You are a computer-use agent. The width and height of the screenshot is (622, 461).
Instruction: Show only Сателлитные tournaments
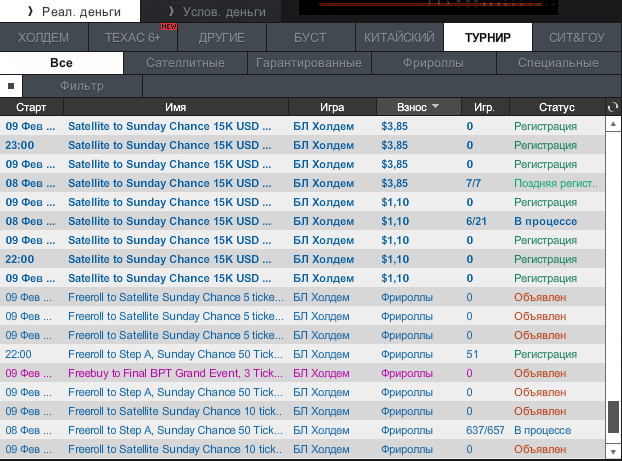(x=185, y=63)
